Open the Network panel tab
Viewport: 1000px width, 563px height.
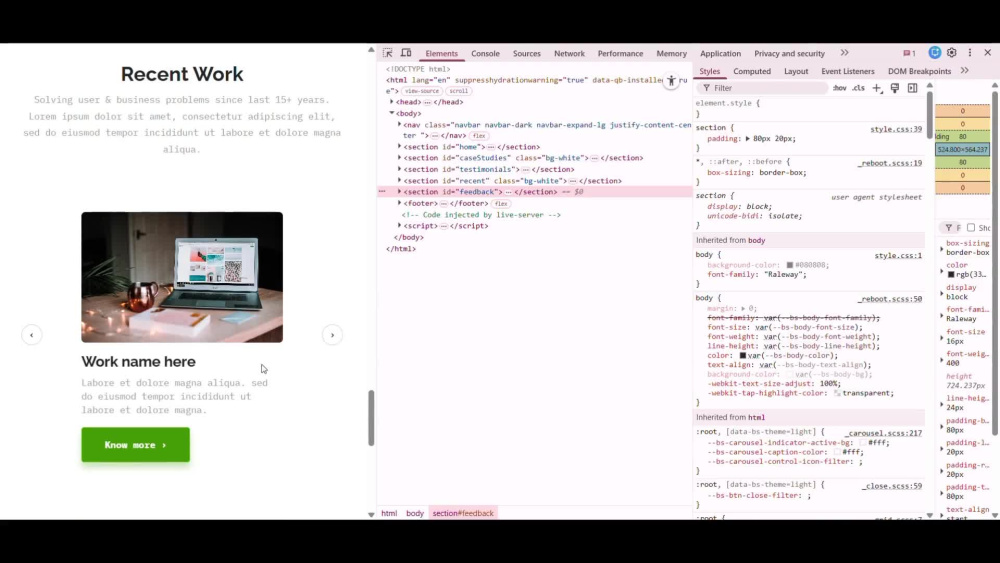(x=570, y=54)
